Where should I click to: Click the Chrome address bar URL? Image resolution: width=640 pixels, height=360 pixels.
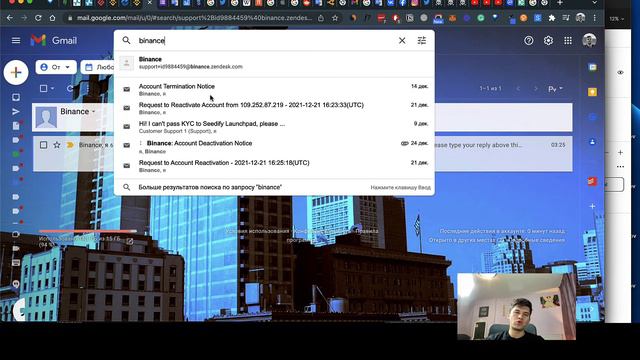[x=194, y=18]
